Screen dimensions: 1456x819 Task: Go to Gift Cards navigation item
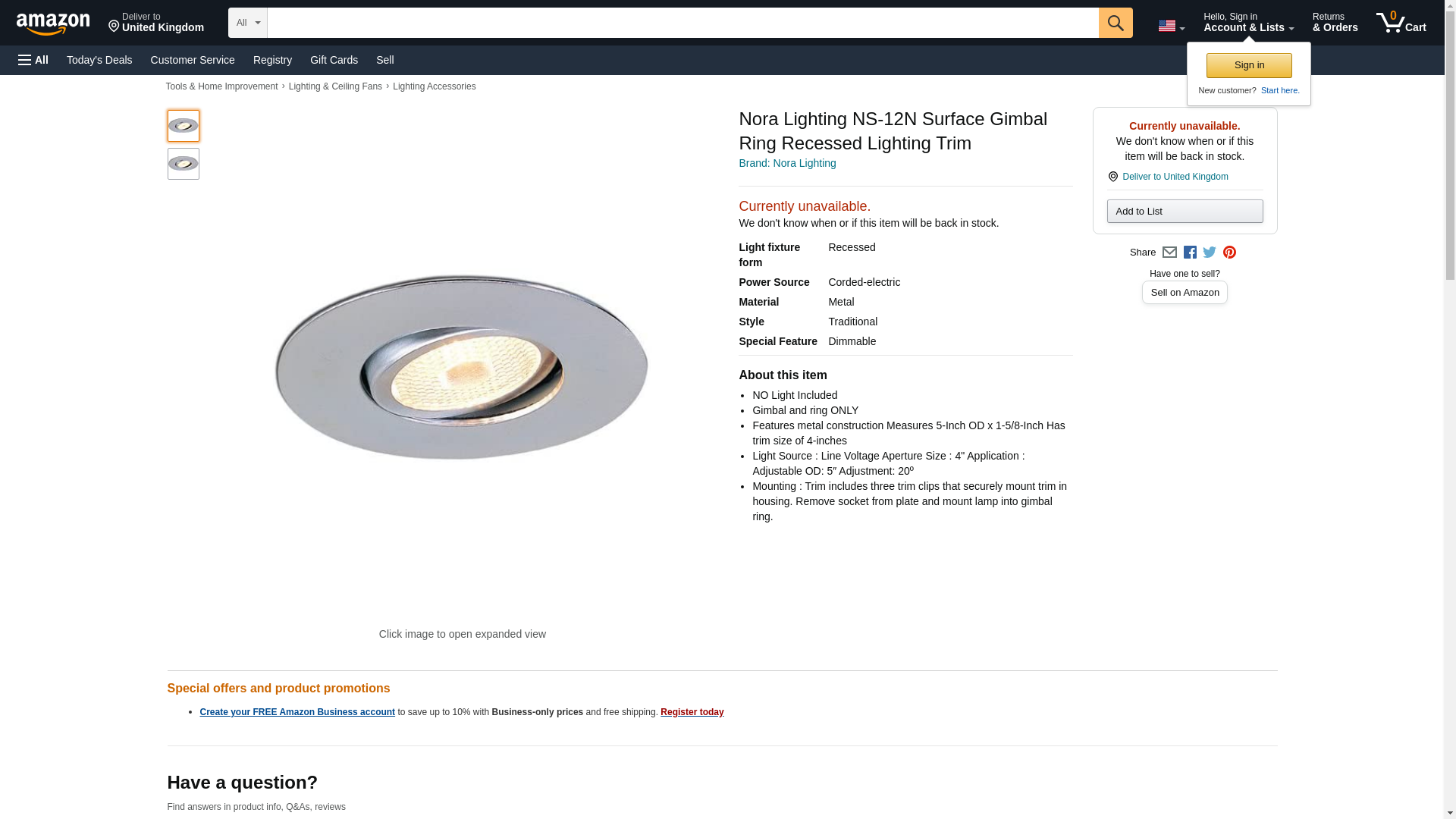[334, 60]
